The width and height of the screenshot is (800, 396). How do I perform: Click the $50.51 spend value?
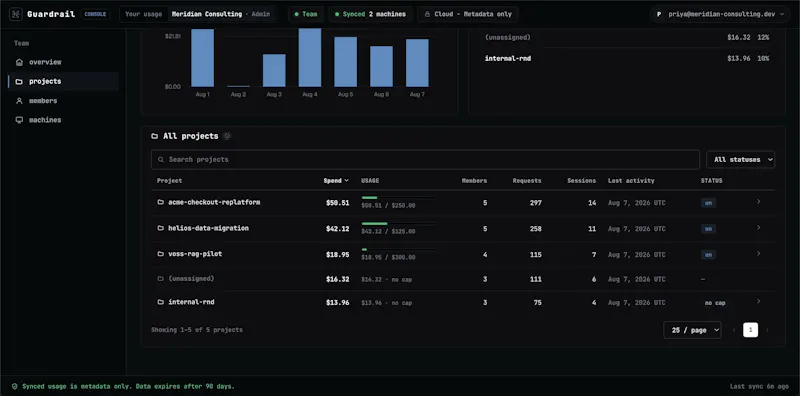point(338,203)
